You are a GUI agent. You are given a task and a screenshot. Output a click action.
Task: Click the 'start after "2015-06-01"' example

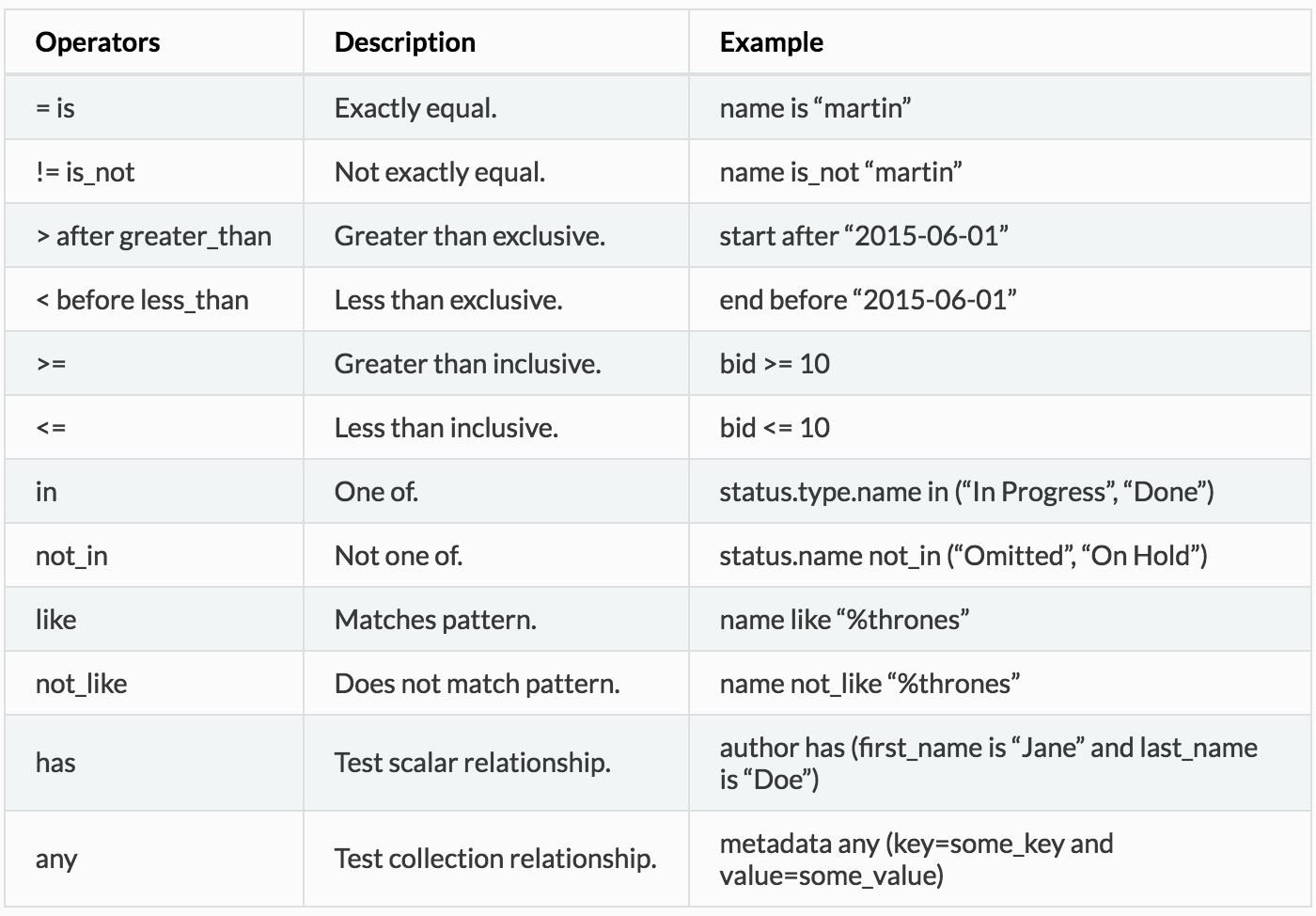tap(864, 236)
